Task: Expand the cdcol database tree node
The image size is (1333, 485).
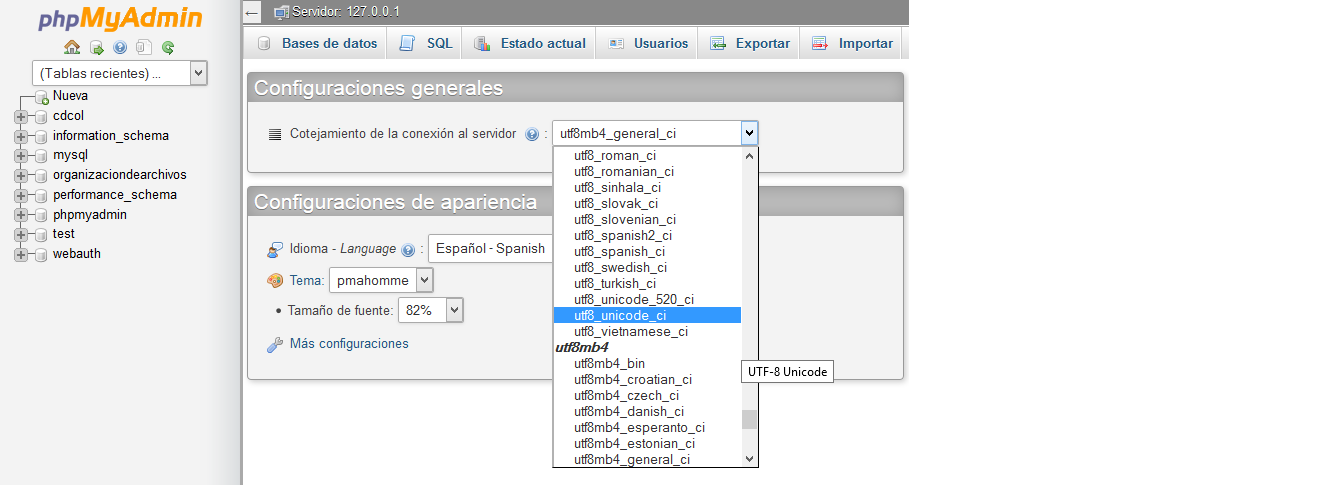Action: click(x=21, y=116)
